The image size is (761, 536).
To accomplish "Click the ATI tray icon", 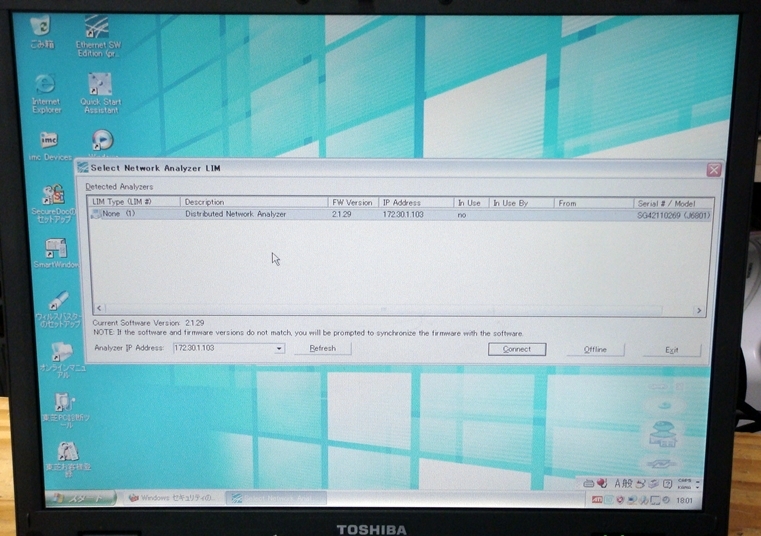I will coord(597,500).
